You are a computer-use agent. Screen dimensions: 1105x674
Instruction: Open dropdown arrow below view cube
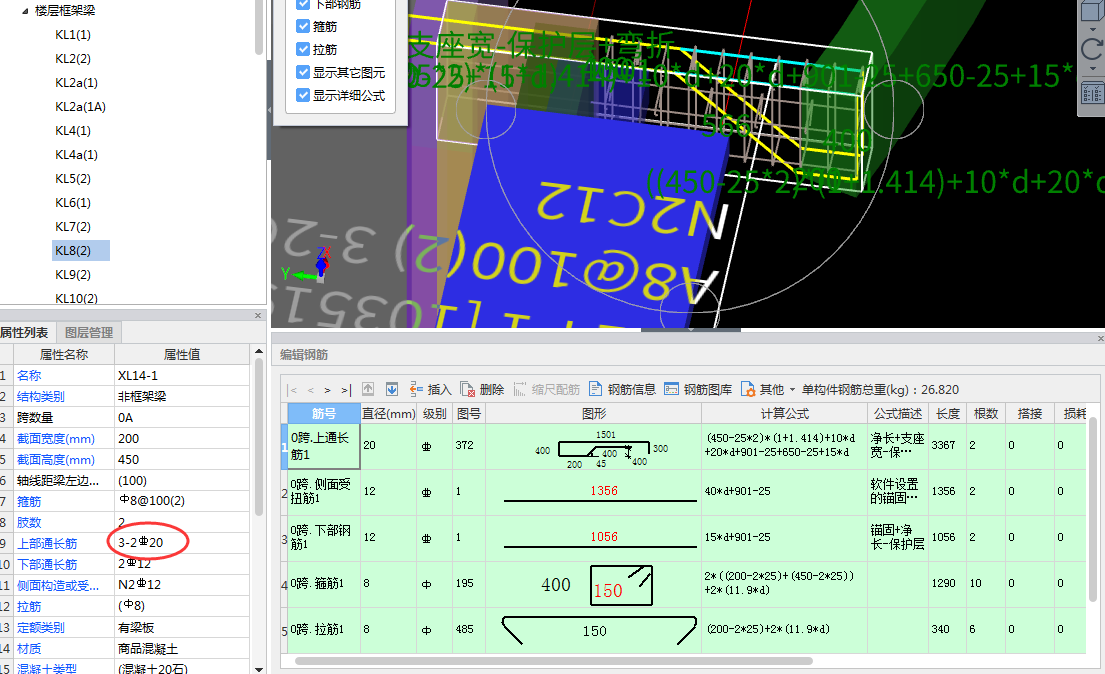pyautogui.click(x=1093, y=30)
